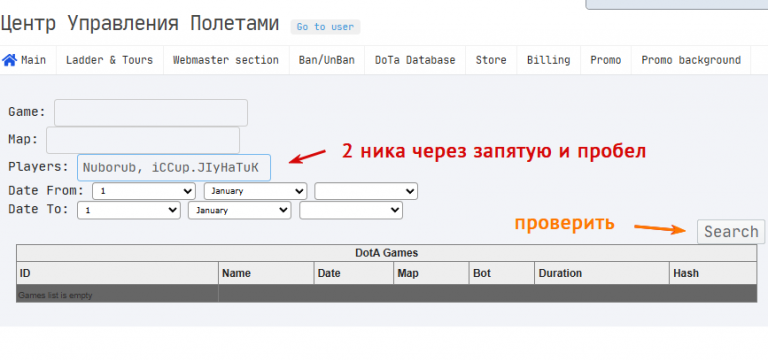Open Promo background page
Image resolution: width=768 pixels, height=361 pixels.
tap(691, 60)
